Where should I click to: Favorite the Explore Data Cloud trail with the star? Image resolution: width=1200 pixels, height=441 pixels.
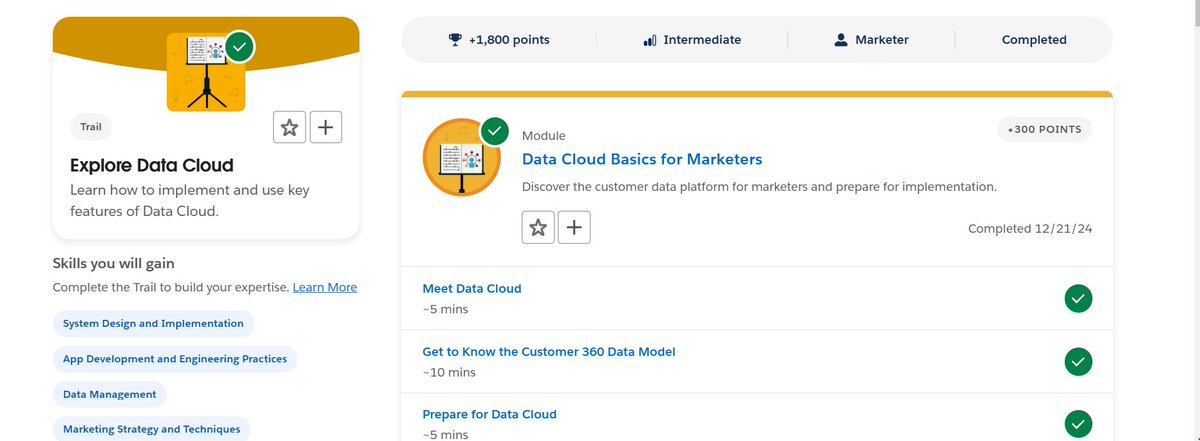[x=289, y=127]
